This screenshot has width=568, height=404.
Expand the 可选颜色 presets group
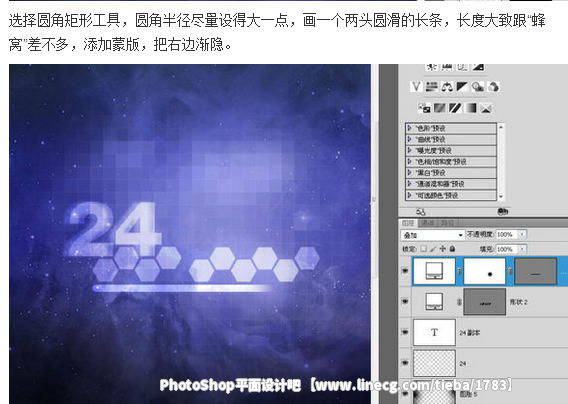click(x=409, y=195)
